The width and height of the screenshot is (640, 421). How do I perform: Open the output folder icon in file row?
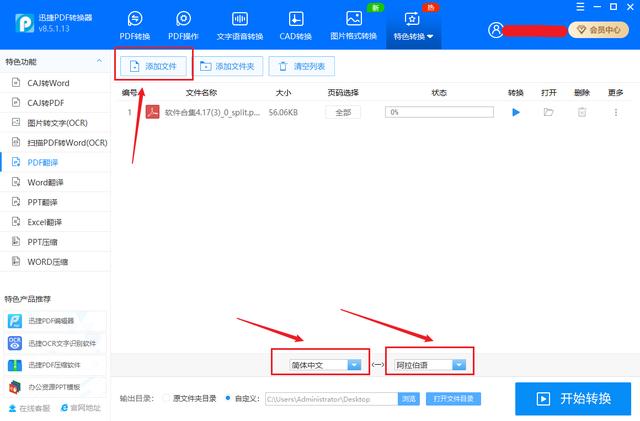coord(548,113)
